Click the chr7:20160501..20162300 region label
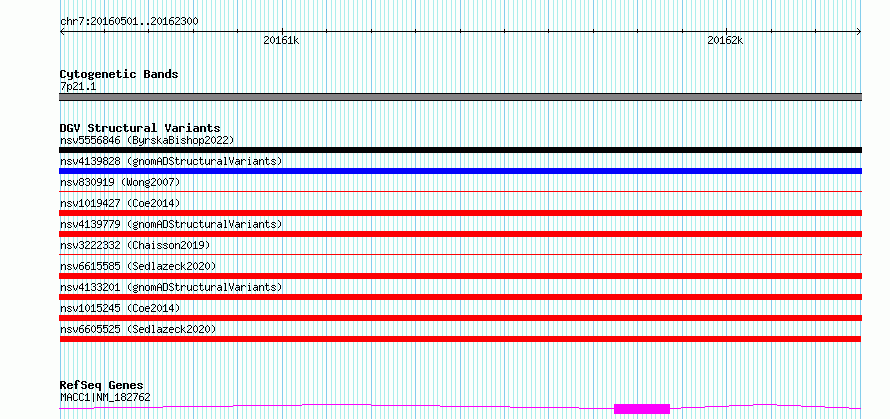 click(x=129, y=21)
